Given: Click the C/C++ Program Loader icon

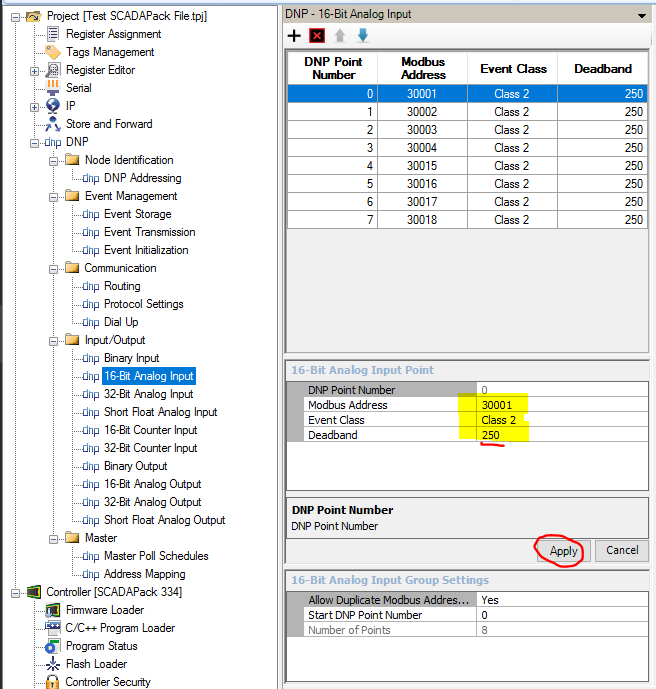Looking at the screenshot, I should pyautogui.click(x=53, y=628).
